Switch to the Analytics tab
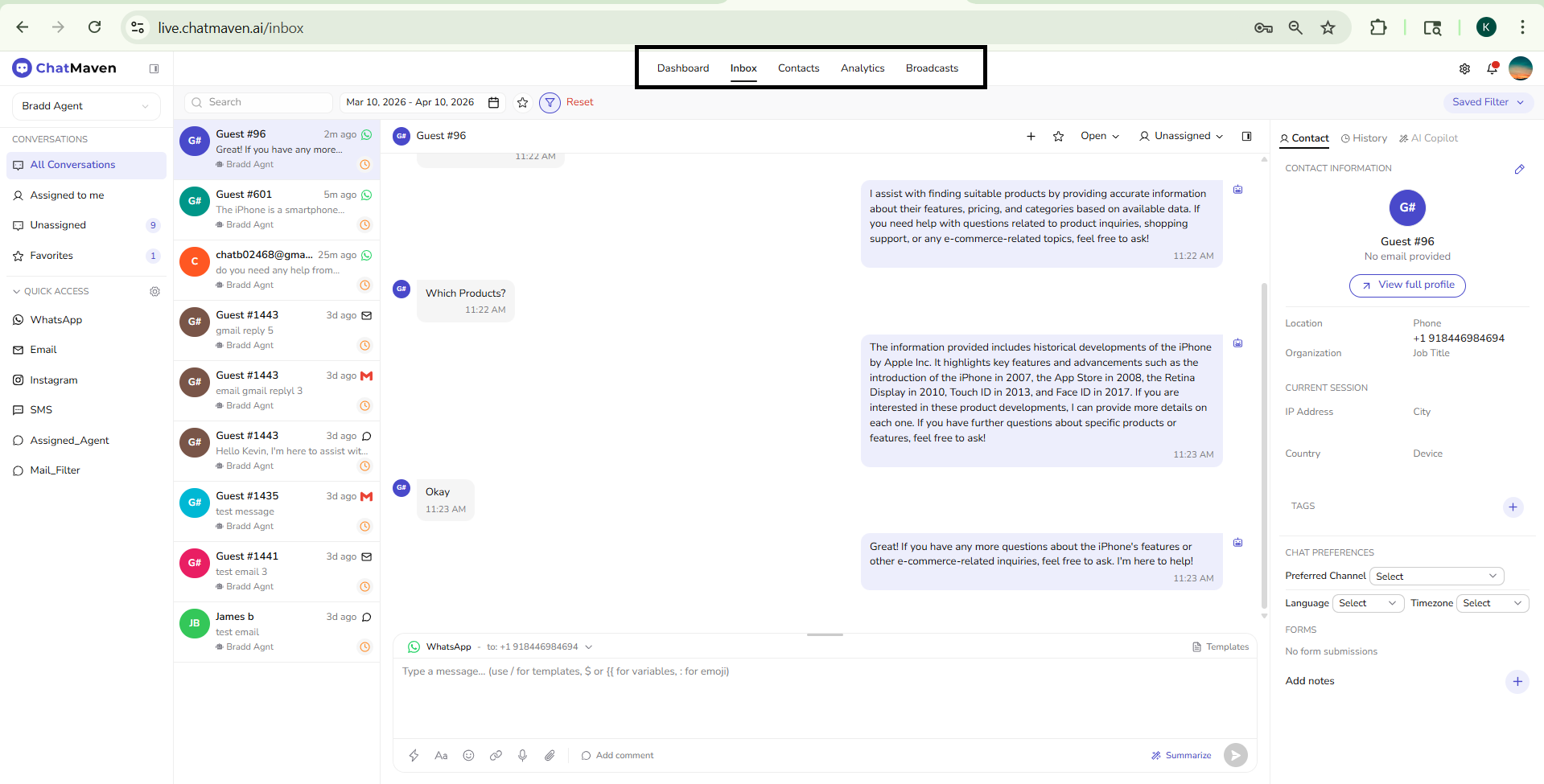1544x784 pixels. [x=862, y=68]
